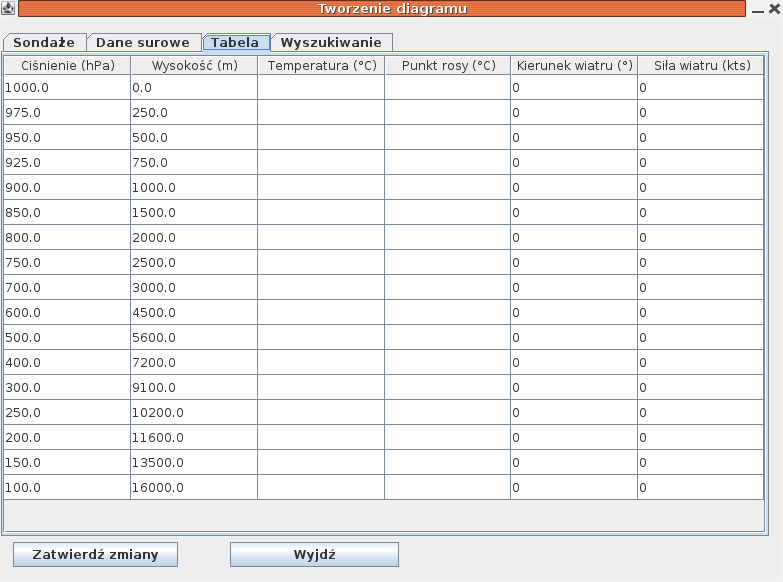Select the height cell 16000.0
The height and width of the screenshot is (582, 783).
point(194,487)
